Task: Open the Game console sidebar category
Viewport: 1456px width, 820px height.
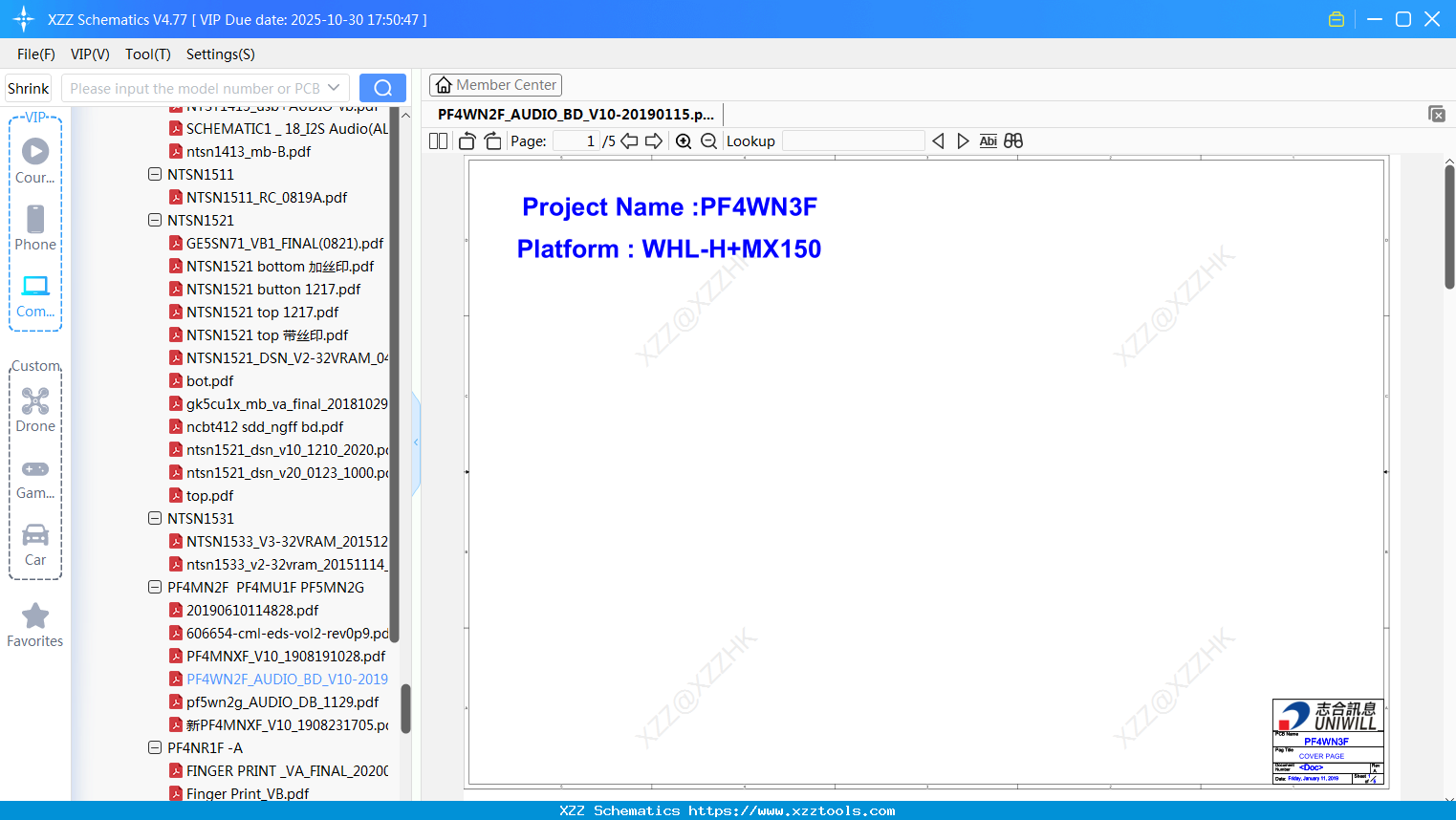Action: click(x=35, y=479)
